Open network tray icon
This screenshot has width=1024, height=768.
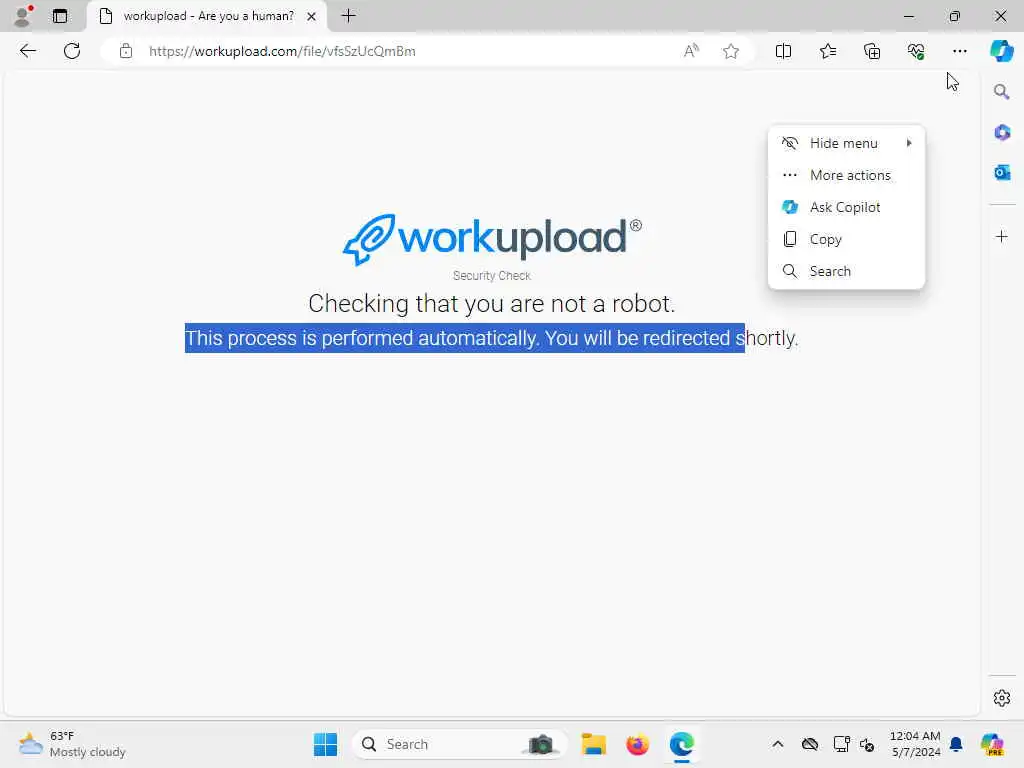pos(841,744)
